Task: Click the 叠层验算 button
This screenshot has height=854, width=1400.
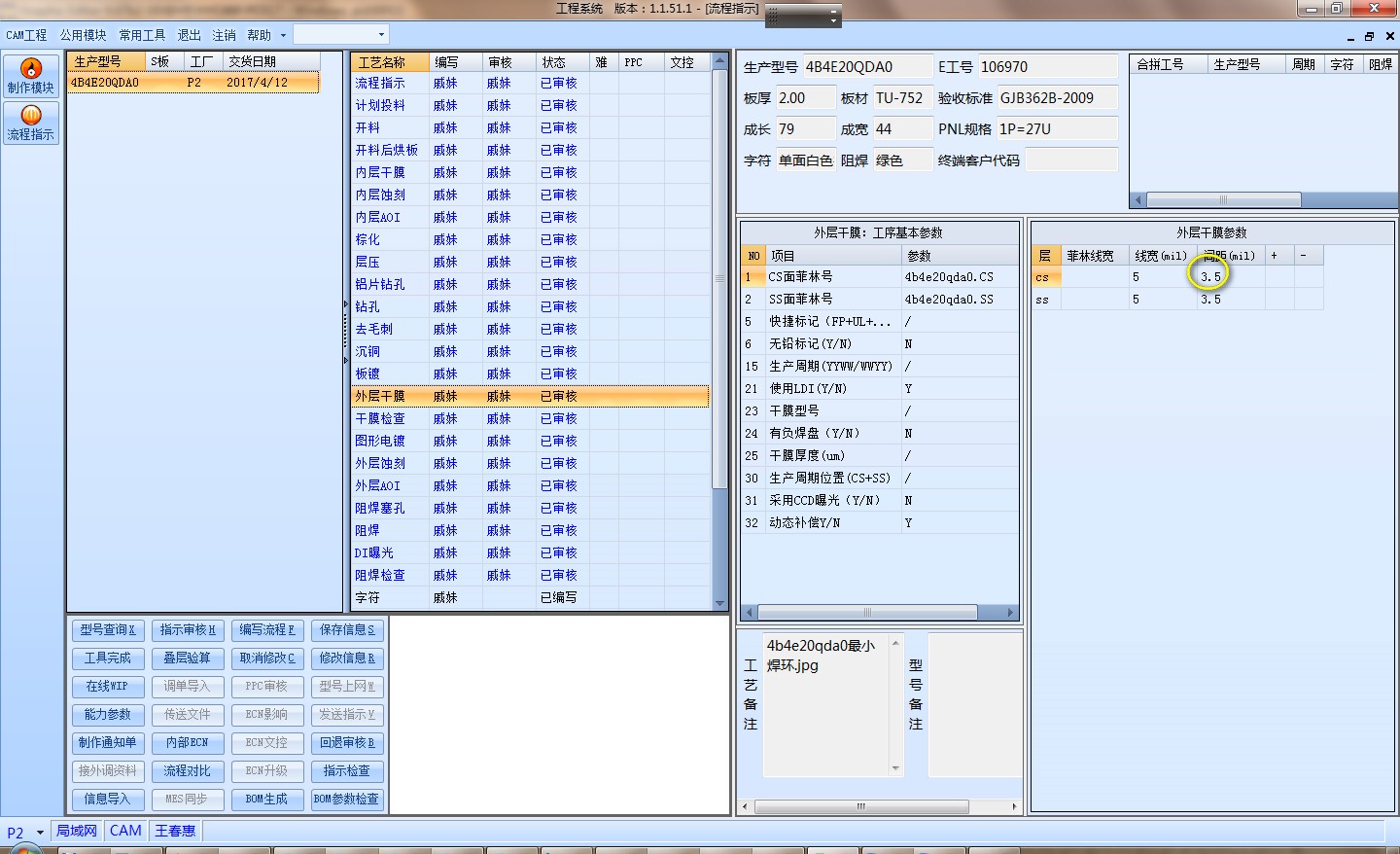Action: click(188, 658)
